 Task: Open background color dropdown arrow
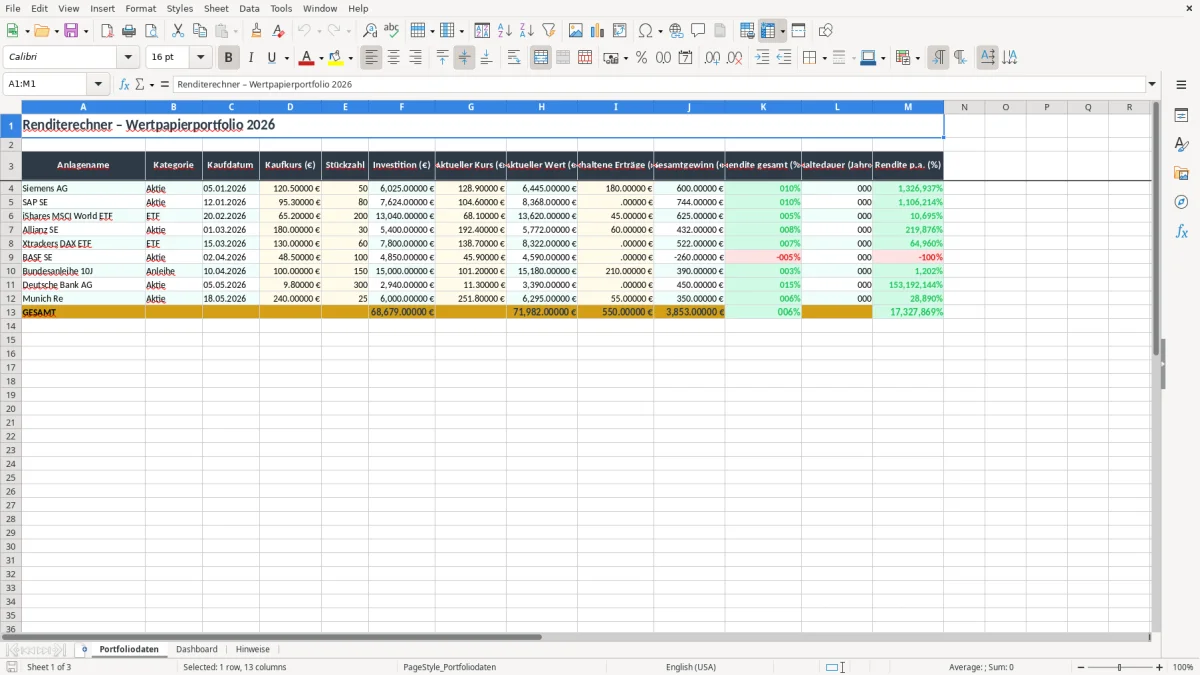pyautogui.click(x=349, y=58)
